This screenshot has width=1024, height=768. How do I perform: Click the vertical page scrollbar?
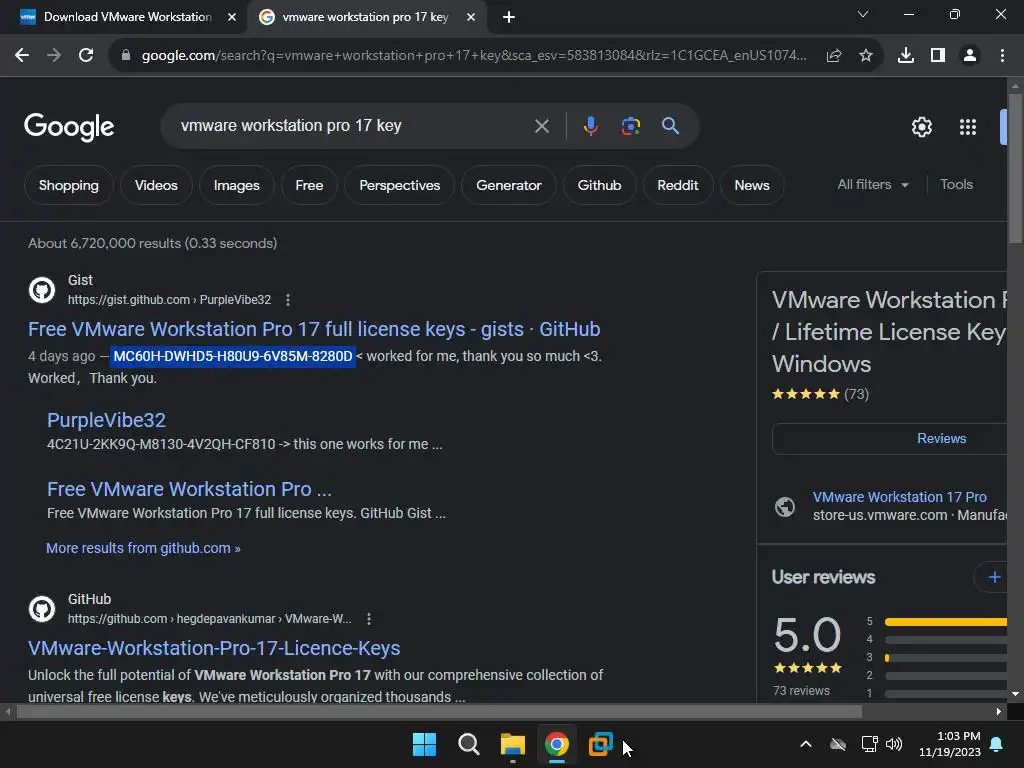click(1015, 168)
